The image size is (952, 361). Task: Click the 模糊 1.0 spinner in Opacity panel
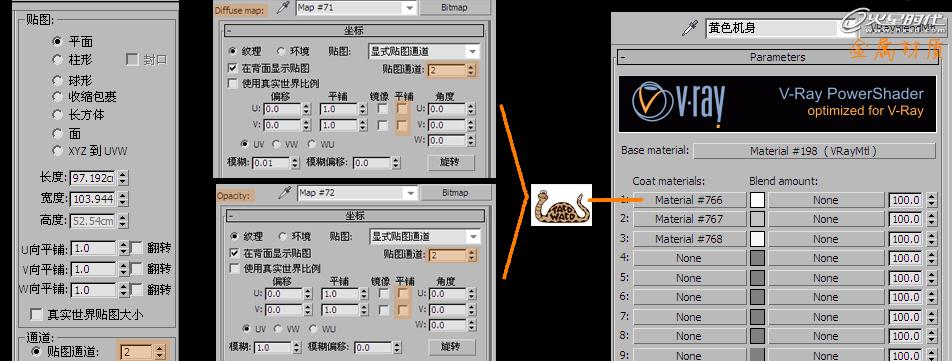pyautogui.click(x=296, y=348)
